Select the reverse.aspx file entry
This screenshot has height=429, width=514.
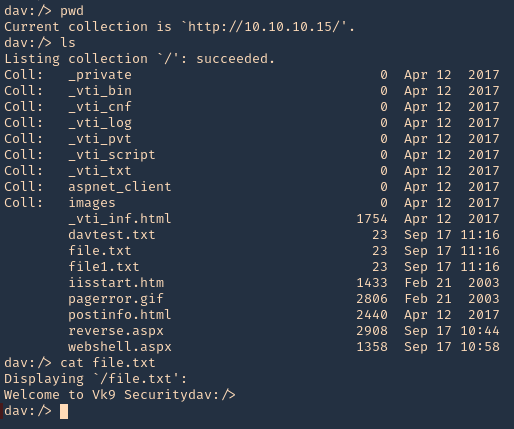click(x=116, y=331)
